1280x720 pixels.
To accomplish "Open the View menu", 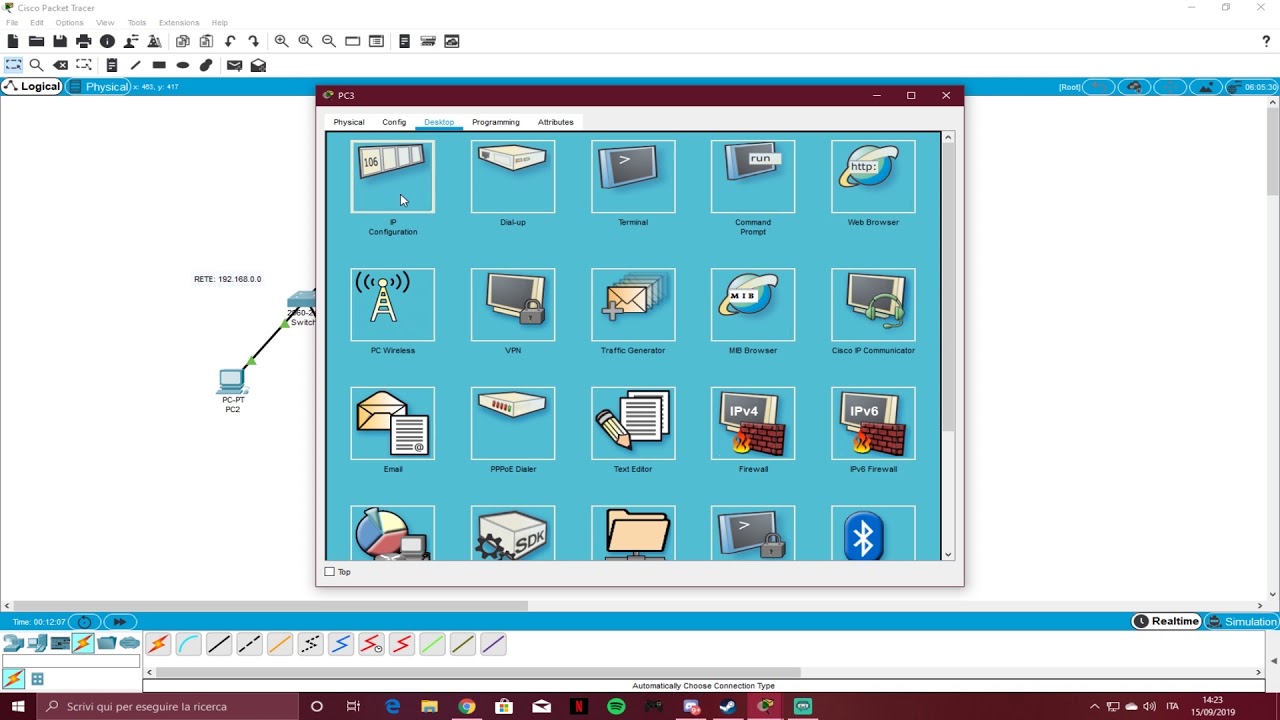I will tap(105, 22).
